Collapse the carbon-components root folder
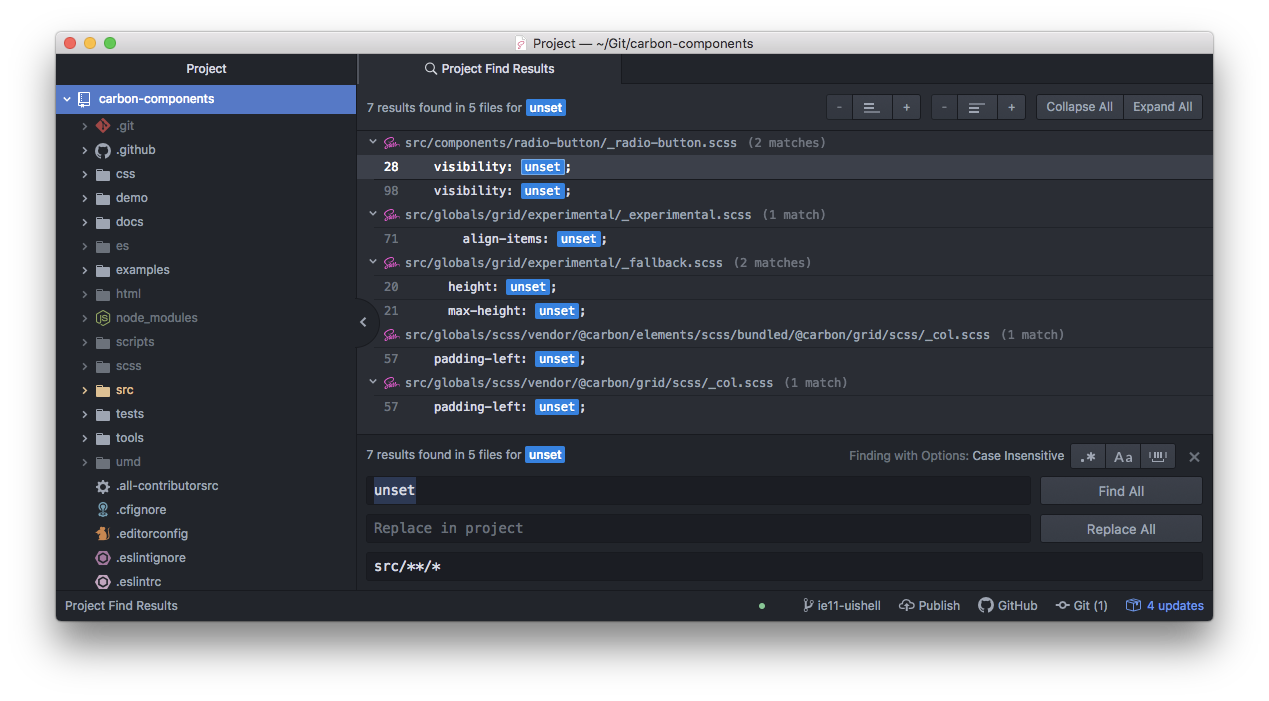The width and height of the screenshot is (1269, 701). (67, 99)
